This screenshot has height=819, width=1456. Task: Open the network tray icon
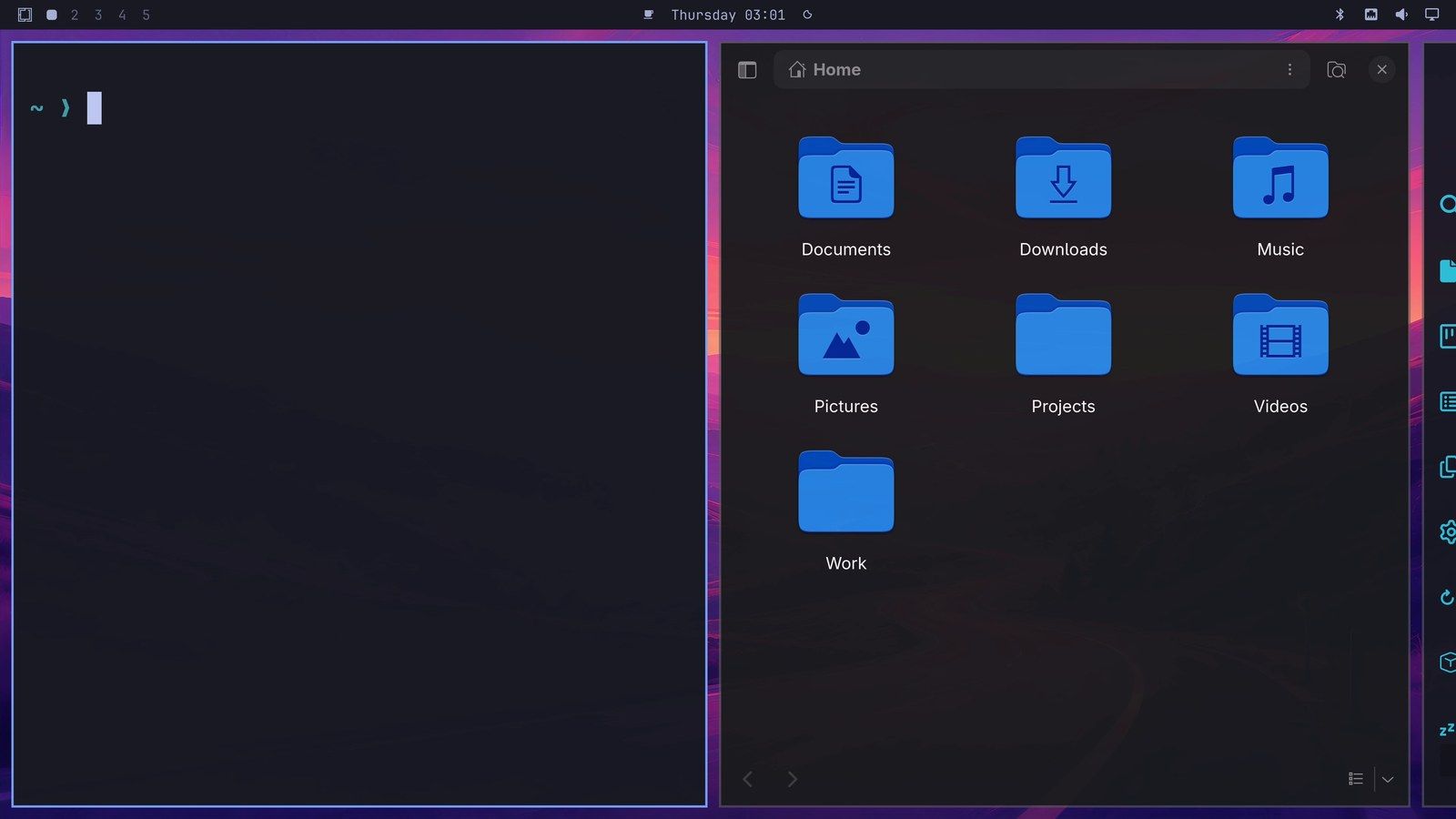1370,15
